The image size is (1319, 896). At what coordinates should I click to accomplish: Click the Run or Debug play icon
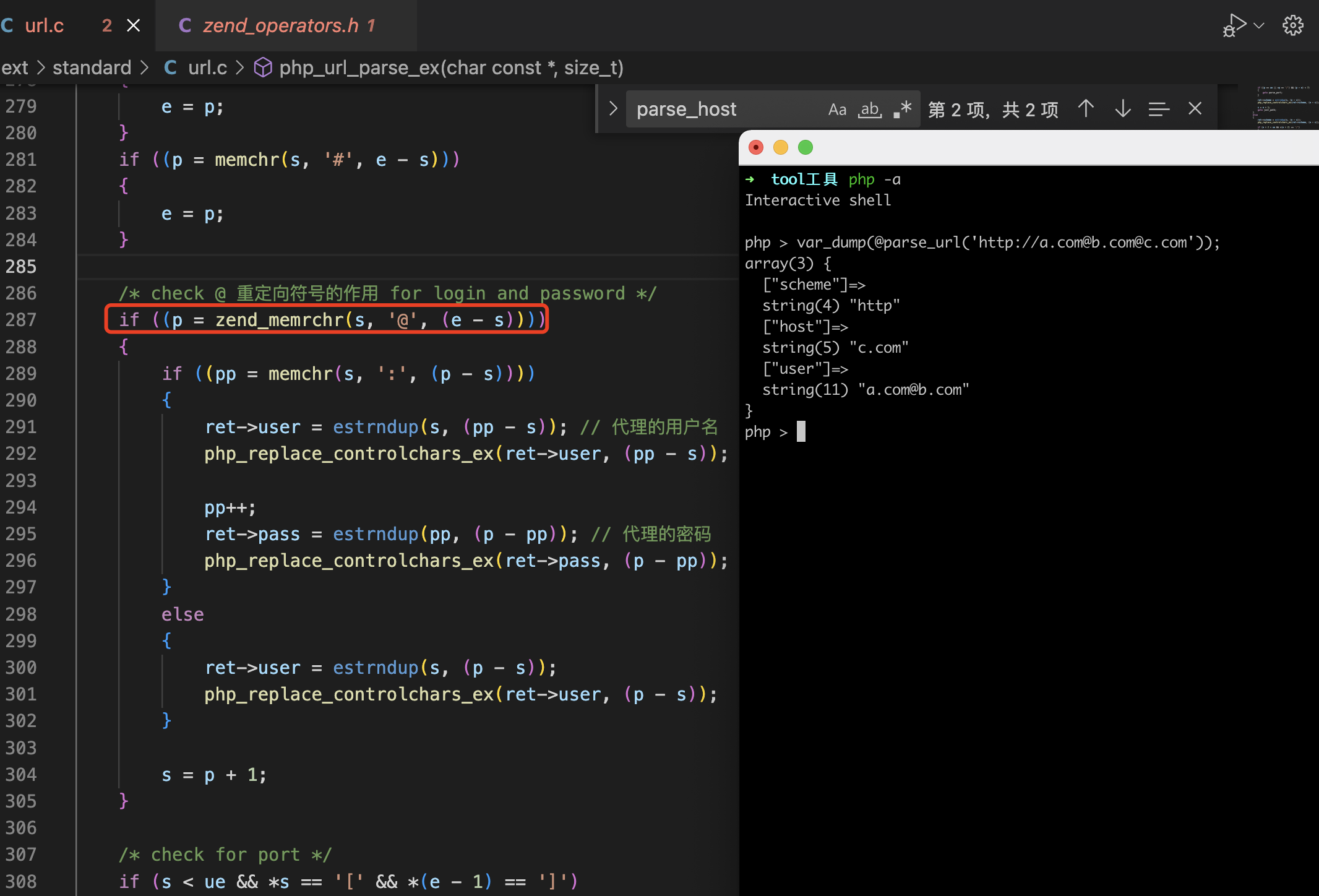[x=1235, y=25]
